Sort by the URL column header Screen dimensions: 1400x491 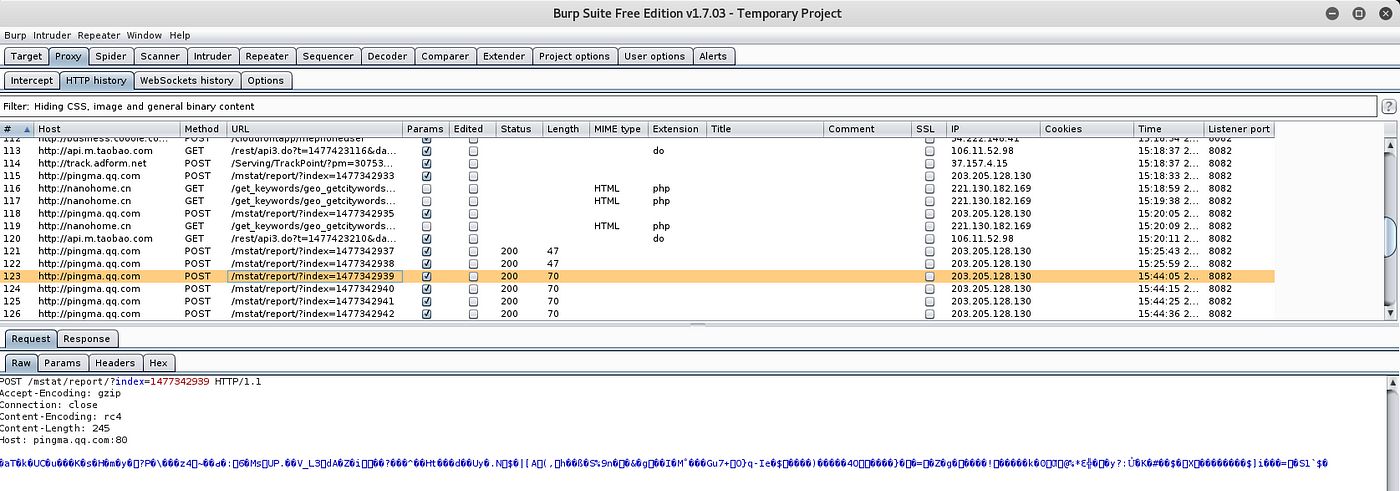tap(315, 129)
